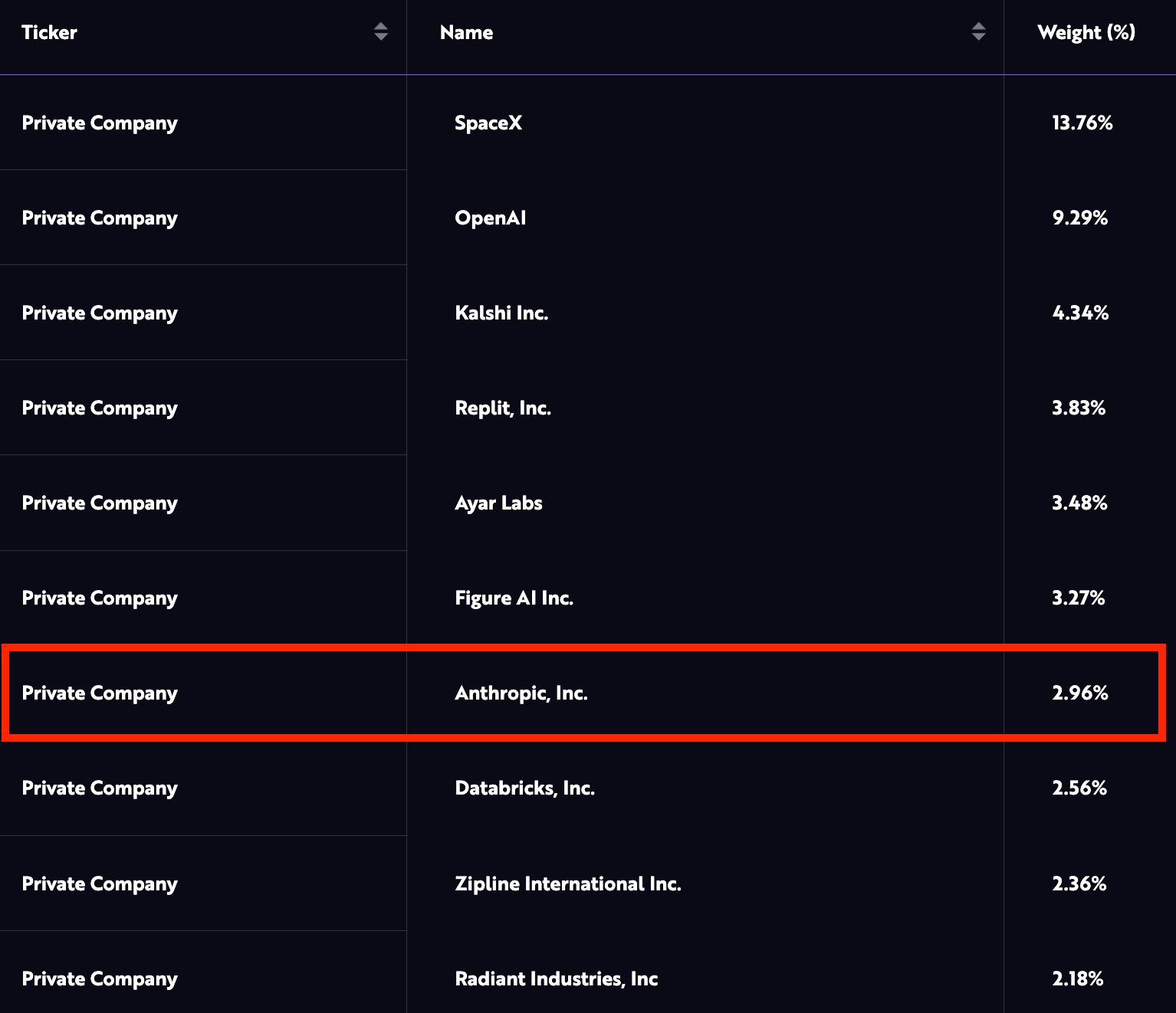Click Private Company ticker in Anthropic row
1176x1013 pixels.
pyautogui.click(x=100, y=693)
